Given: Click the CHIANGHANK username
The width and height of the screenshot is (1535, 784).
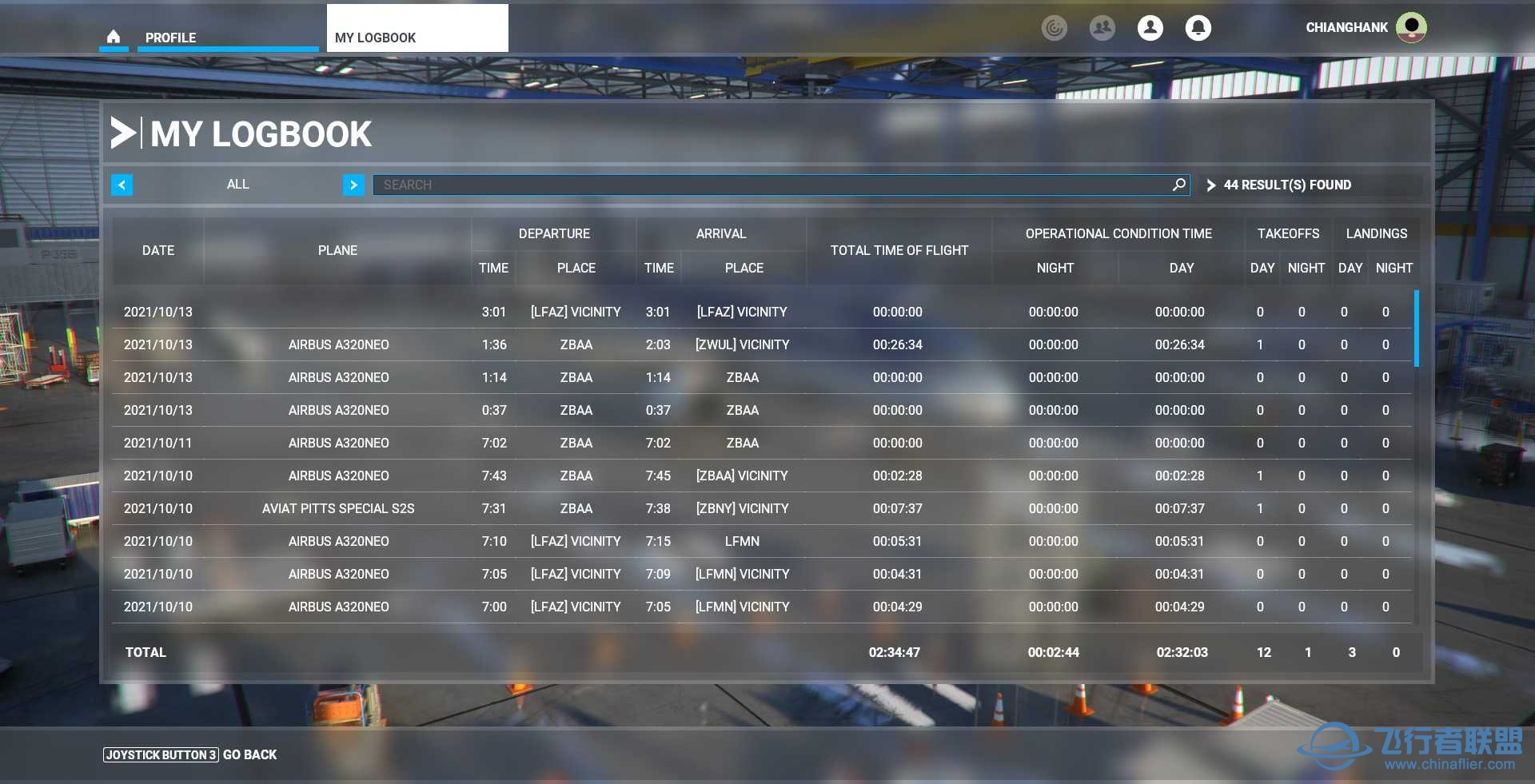Looking at the screenshot, I should [1347, 27].
